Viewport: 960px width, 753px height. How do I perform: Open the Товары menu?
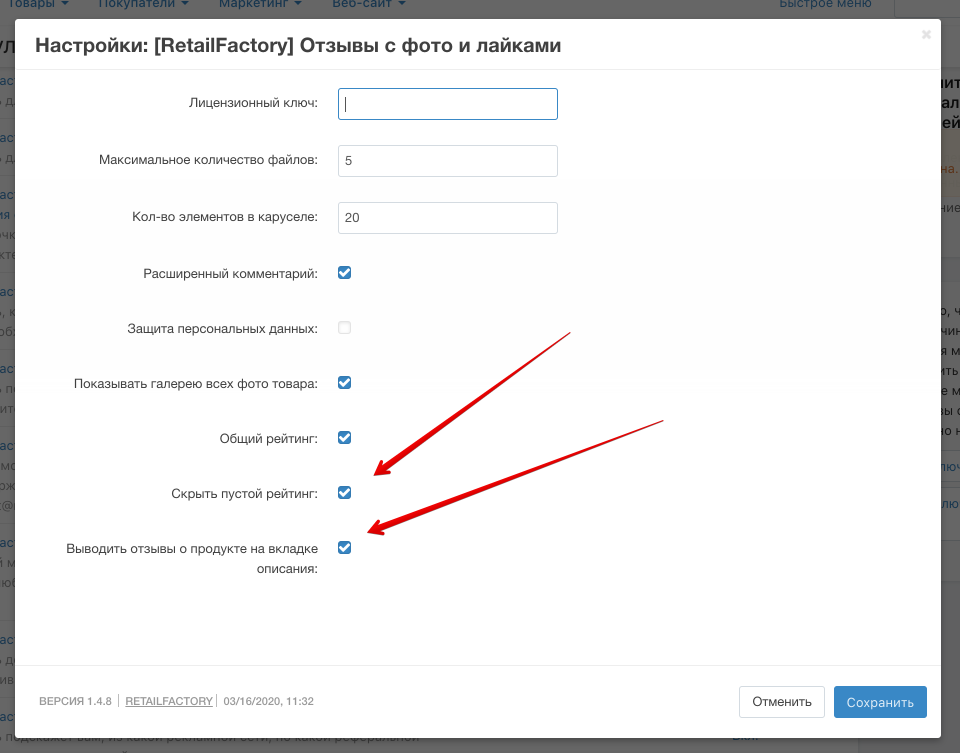click(40, 5)
